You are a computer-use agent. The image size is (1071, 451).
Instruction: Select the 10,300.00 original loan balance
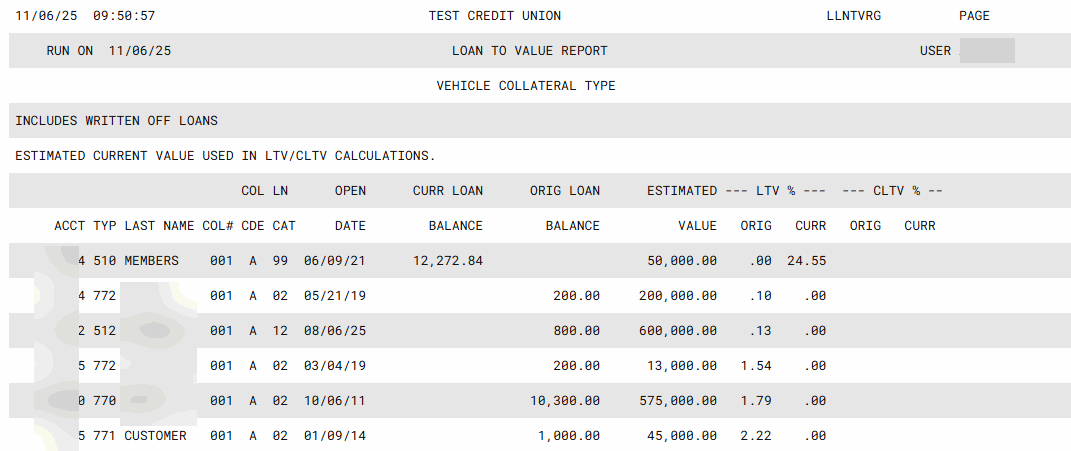(x=565, y=401)
